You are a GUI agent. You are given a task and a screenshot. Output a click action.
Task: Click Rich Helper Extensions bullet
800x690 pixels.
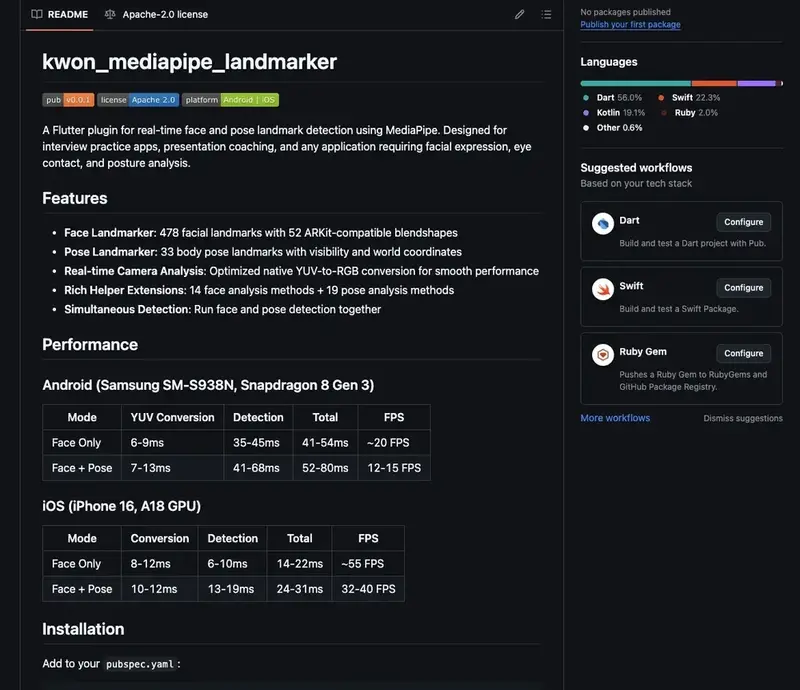pyautogui.click(x=259, y=290)
